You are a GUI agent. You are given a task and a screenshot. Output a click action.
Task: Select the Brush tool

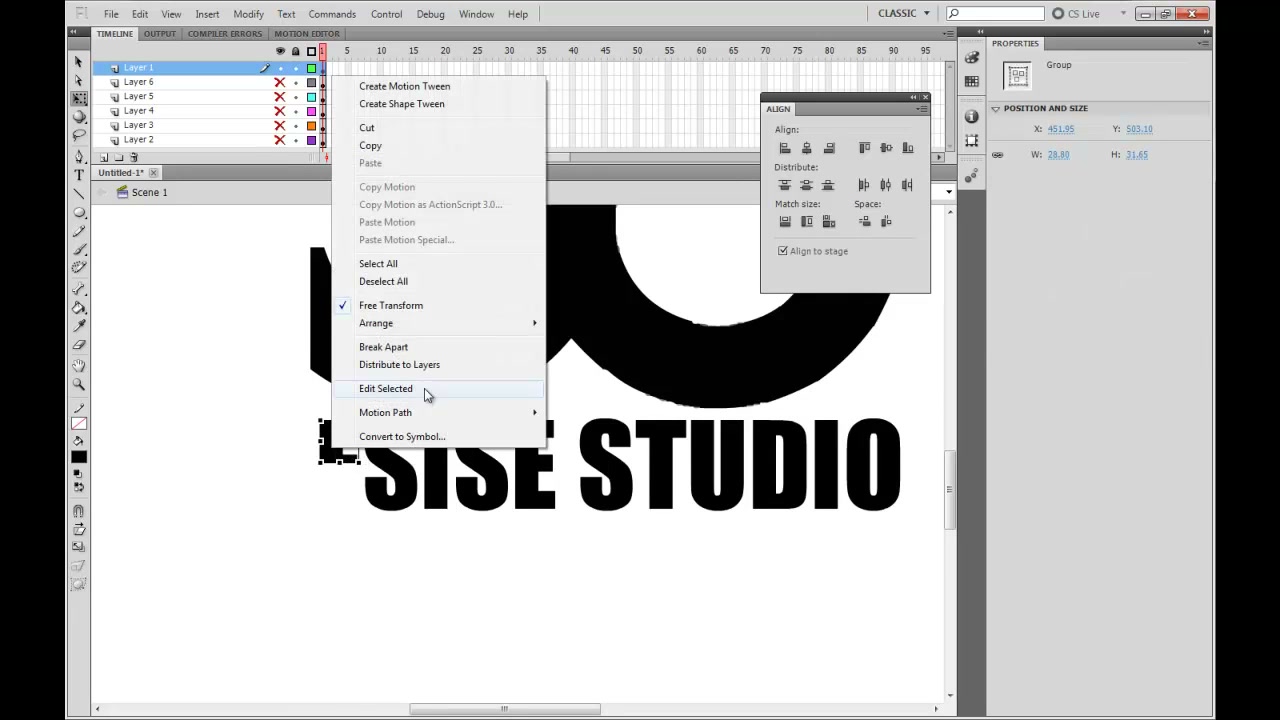(79, 249)
